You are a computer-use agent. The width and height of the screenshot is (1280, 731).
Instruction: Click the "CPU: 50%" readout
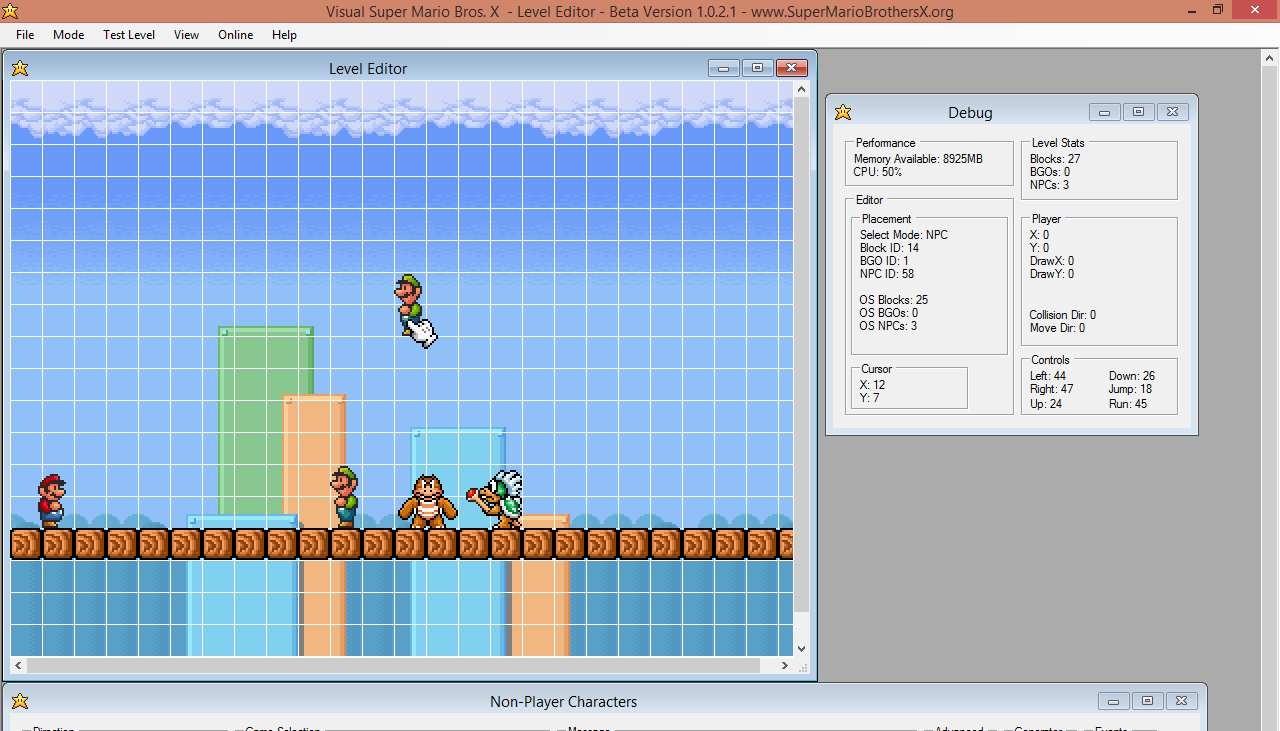point(878,172)
